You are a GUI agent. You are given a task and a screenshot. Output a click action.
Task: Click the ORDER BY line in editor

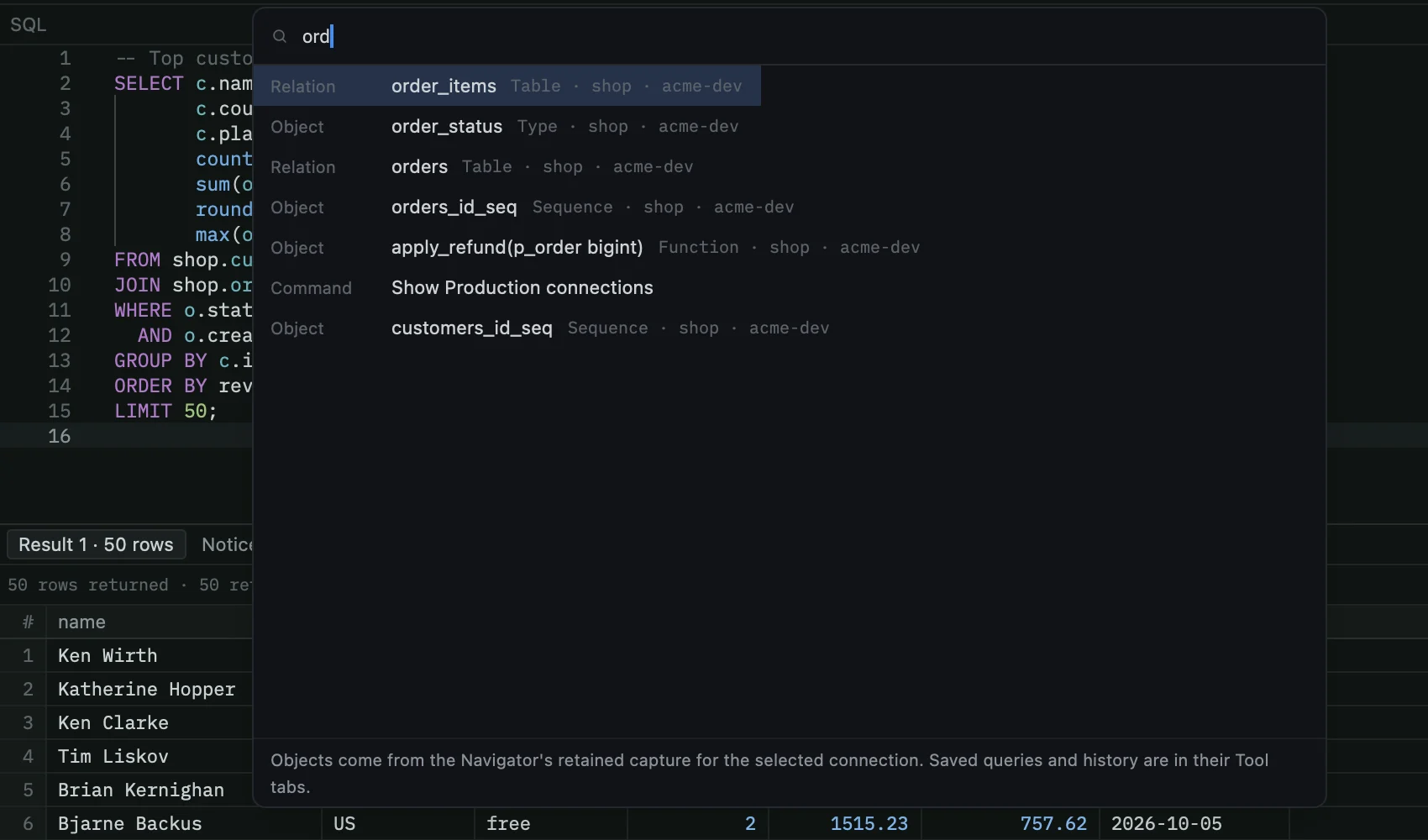[183, 386]
